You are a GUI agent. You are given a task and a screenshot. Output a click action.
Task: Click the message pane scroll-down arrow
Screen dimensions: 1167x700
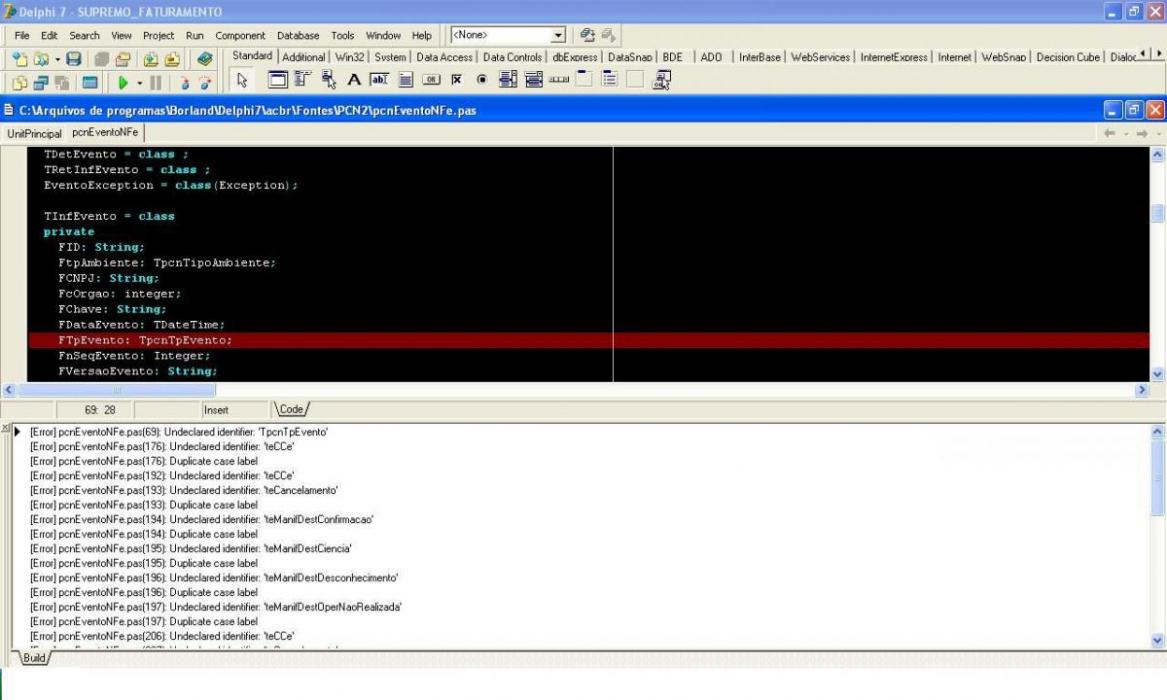1157,640
